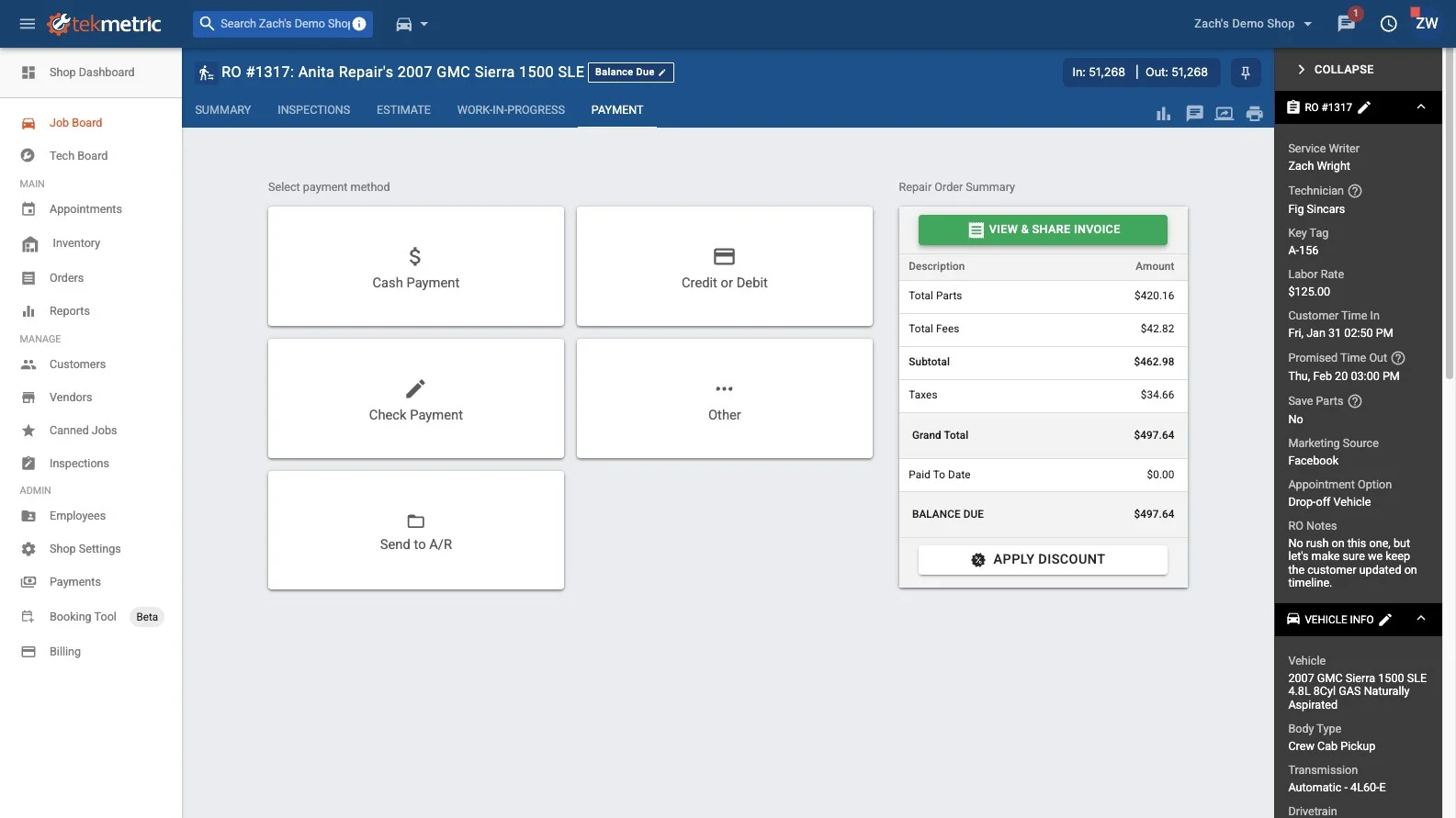The width and height of the screenshot is (1456, 818).
Task: Open the customer view screen icon
Action: (1225, 114)
